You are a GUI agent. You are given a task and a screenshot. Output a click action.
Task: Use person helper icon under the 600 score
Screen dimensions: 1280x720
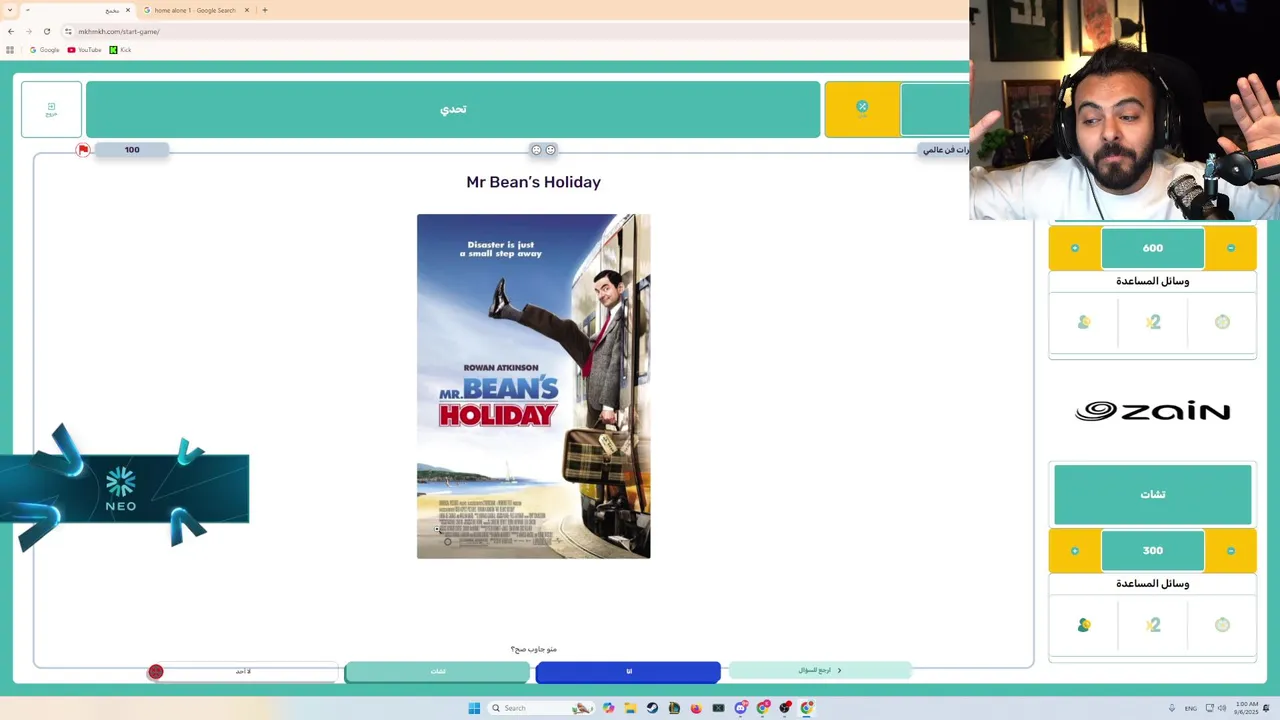pos(1084,322)
